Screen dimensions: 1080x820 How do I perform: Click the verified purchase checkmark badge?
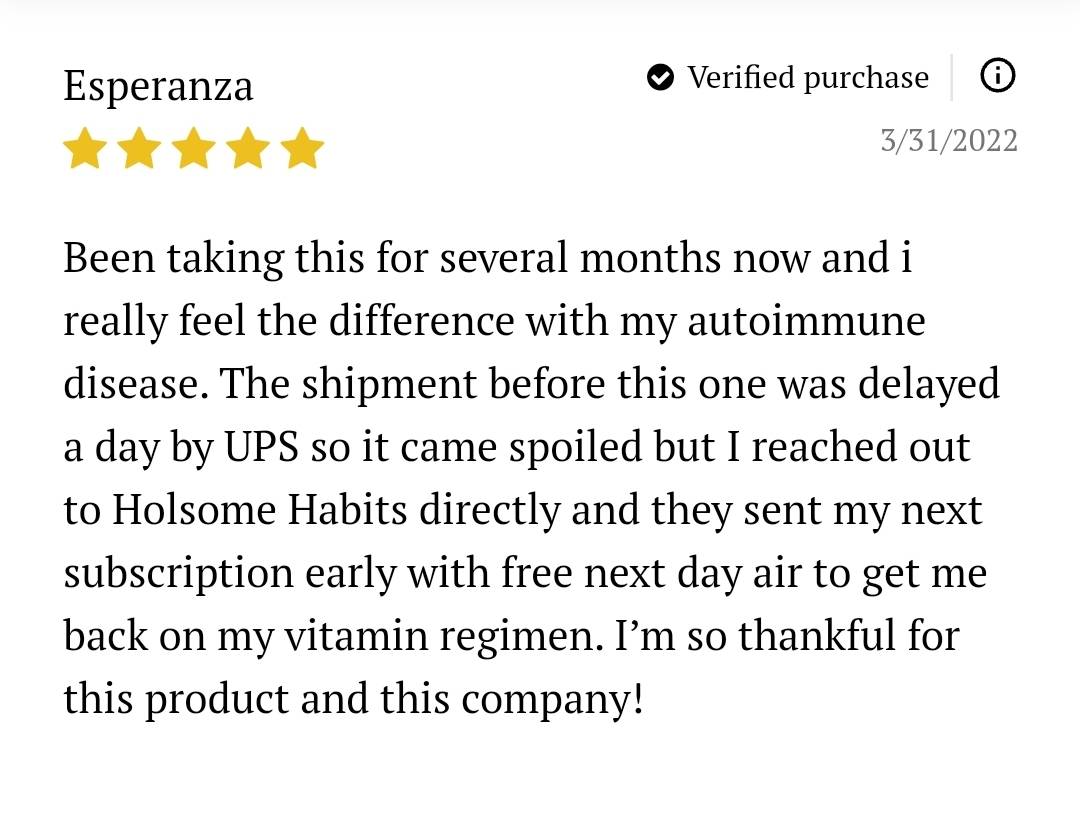661,77
